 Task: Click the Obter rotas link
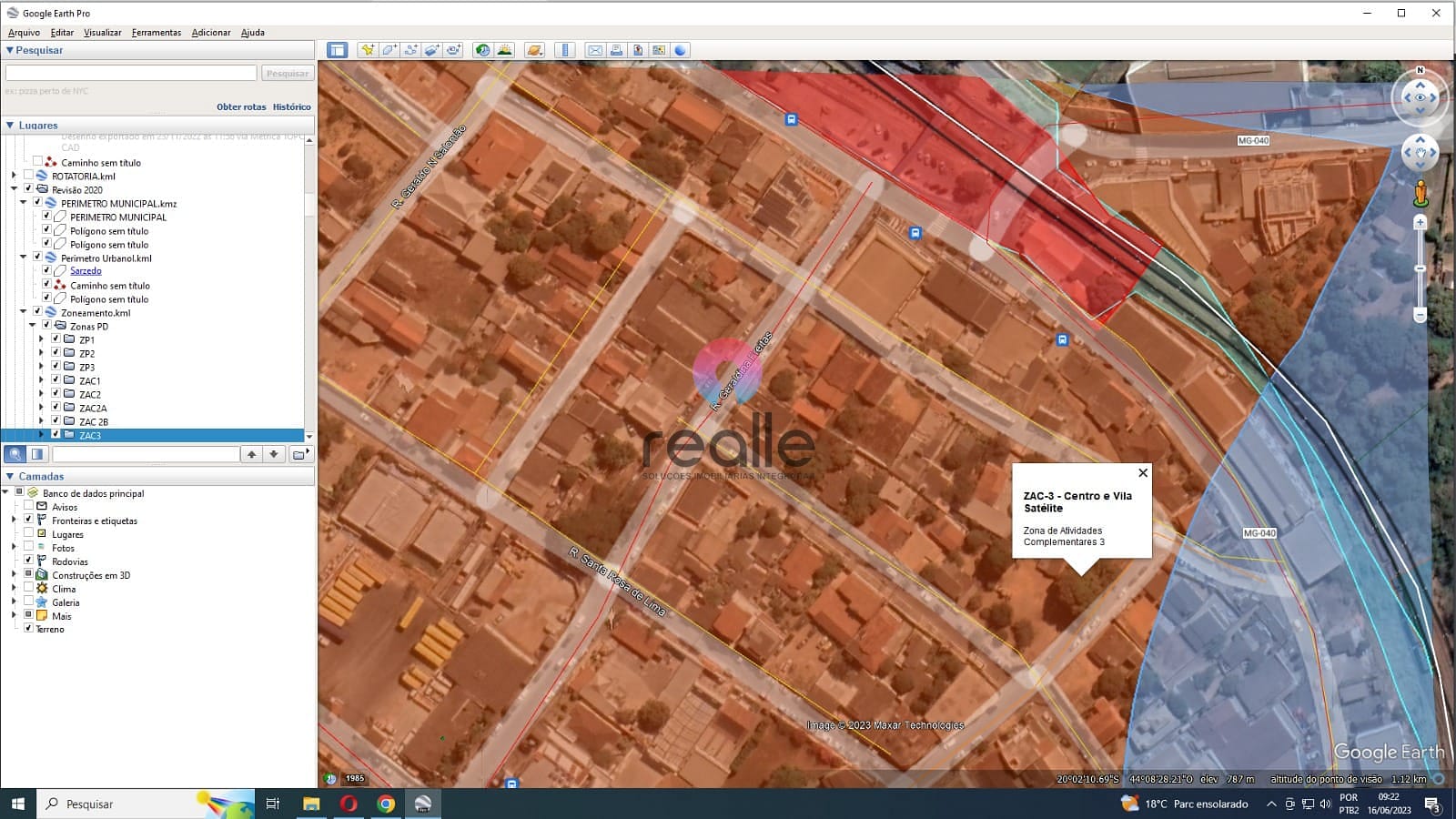(x=241, y=106)
